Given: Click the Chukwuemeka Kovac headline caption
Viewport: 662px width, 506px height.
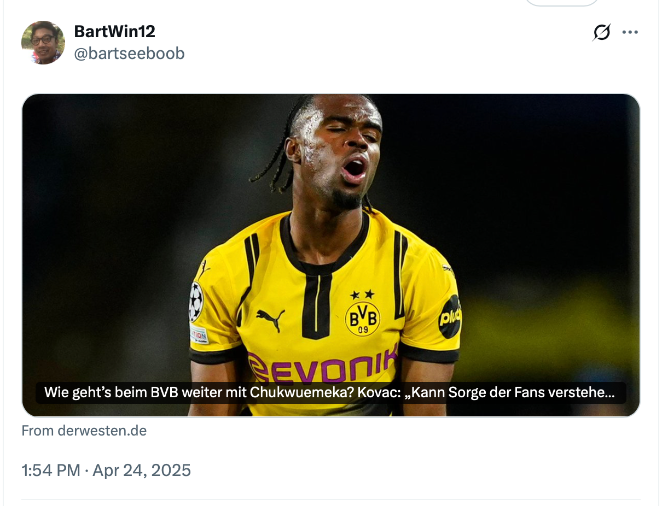Looking at the screenshot, I should pos(329,392).
